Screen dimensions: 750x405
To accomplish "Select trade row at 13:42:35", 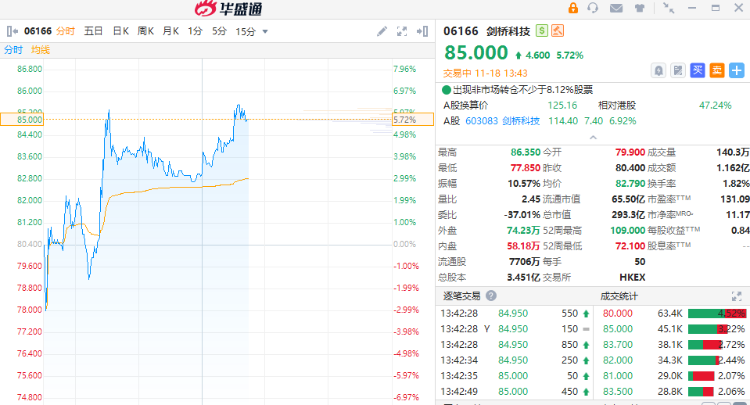I will click(x=515, y=376).
